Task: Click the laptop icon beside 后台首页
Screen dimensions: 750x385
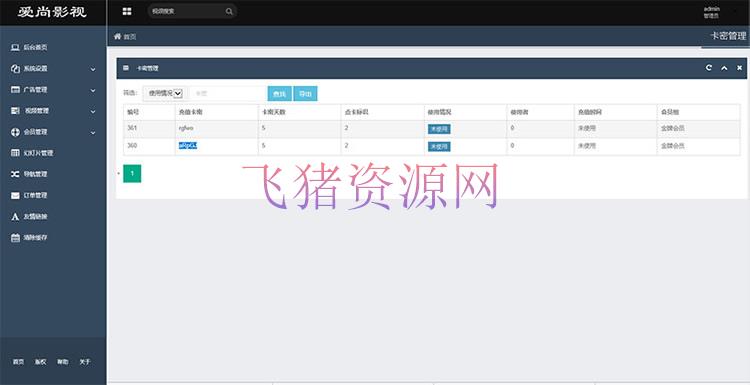Action: click(15, 47)
